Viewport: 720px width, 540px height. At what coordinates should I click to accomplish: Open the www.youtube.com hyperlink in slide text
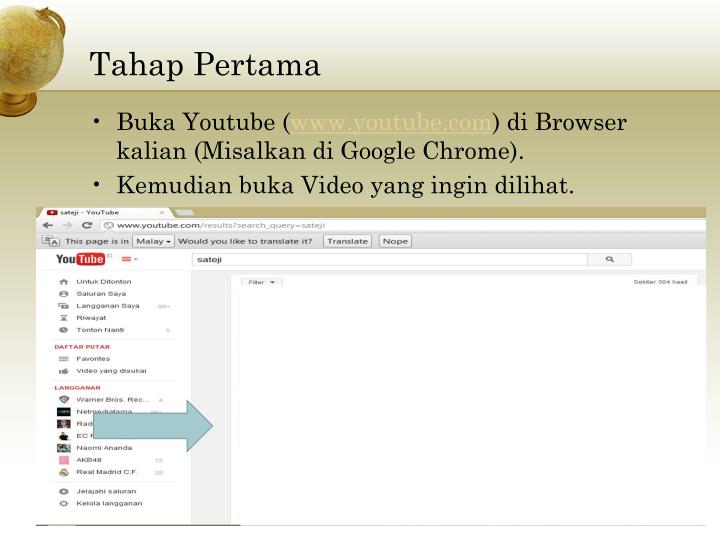click(x=391, y=123)
